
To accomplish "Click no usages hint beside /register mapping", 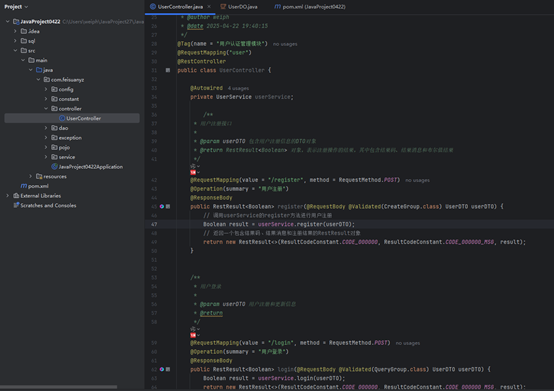I will (x=418, y=180).
